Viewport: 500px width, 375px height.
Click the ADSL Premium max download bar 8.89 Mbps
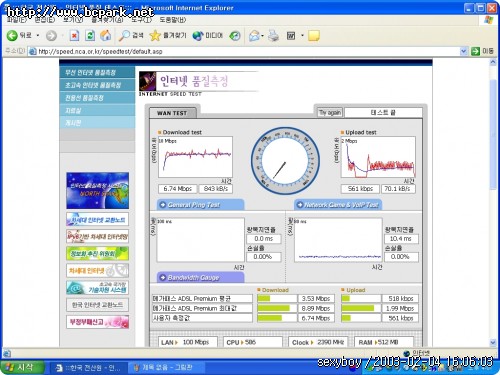point(273,308)
